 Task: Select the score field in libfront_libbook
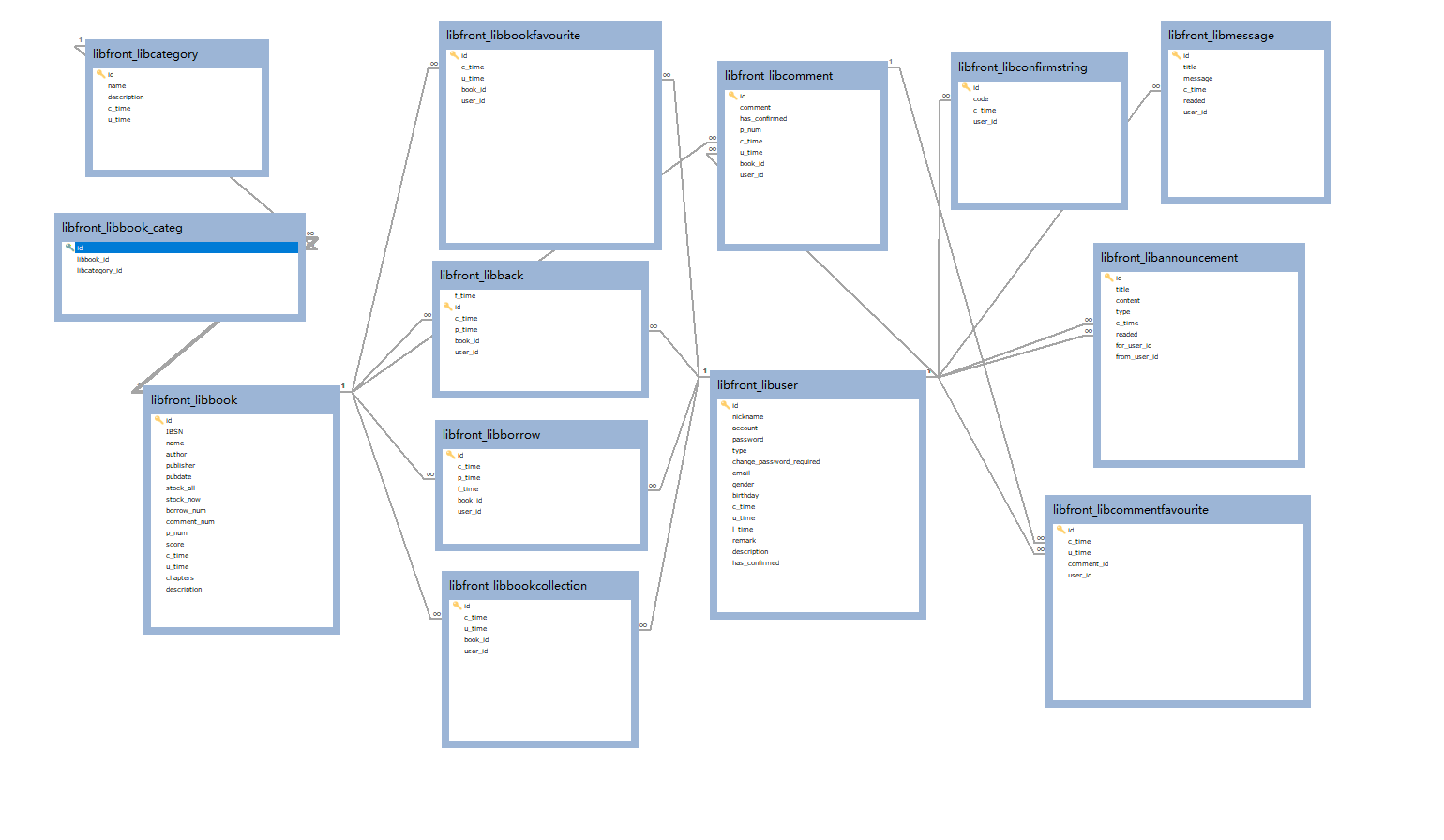175,545
